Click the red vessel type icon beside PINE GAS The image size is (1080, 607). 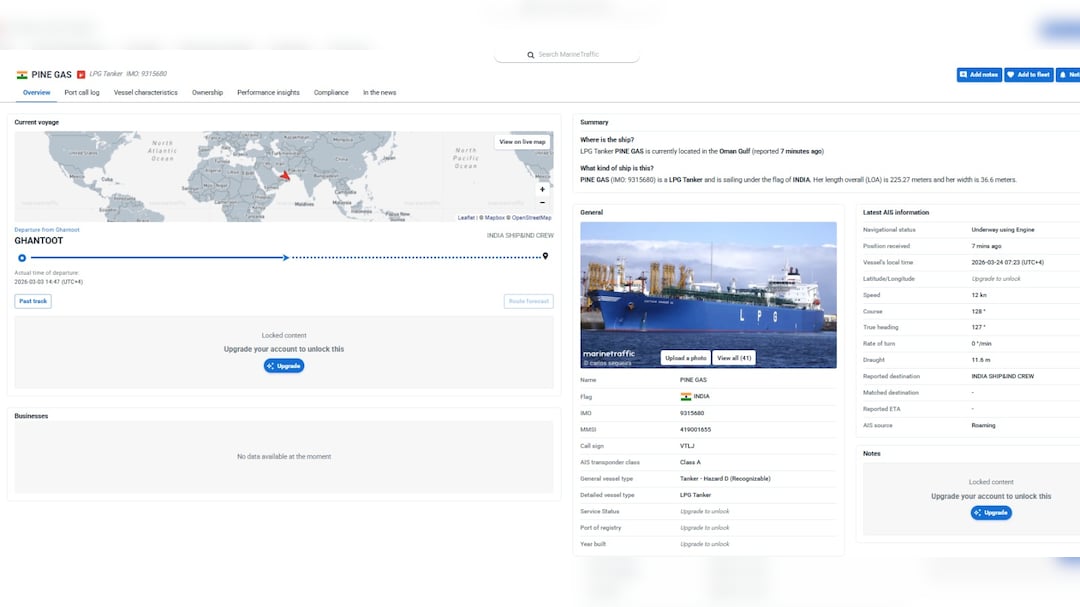point(81,74)
